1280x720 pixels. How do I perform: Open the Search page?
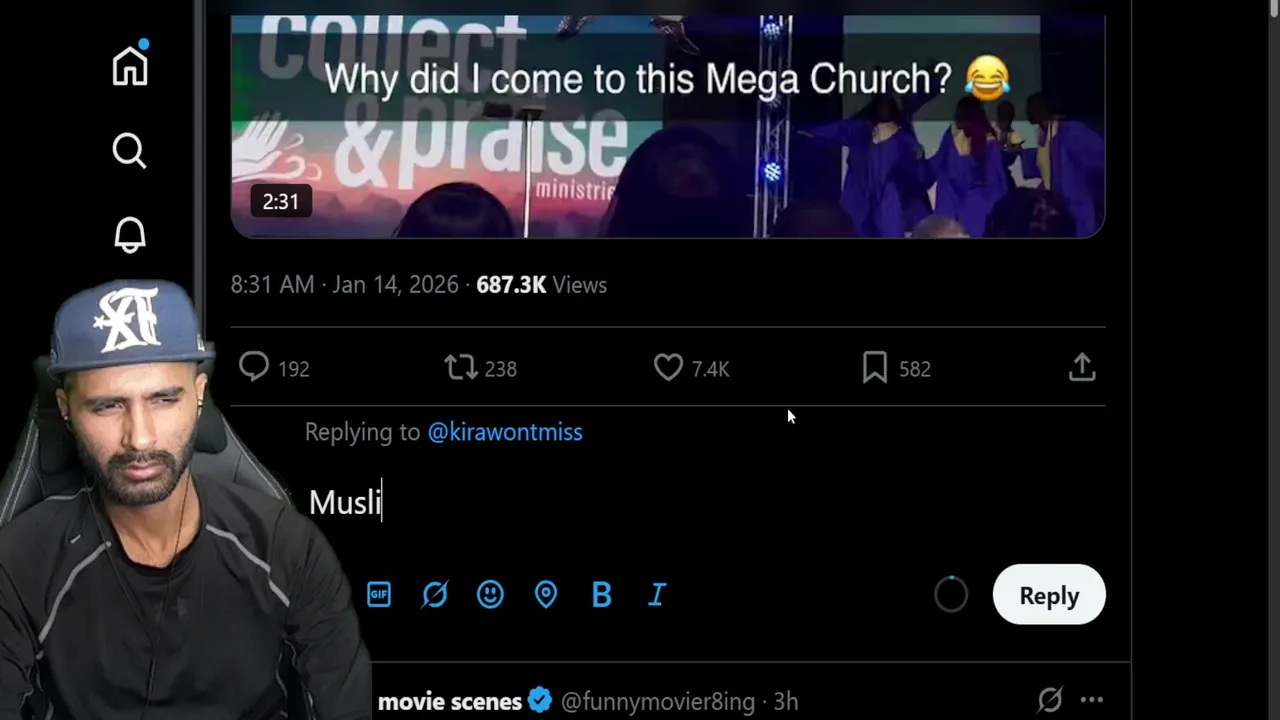[x=129, y=151]
